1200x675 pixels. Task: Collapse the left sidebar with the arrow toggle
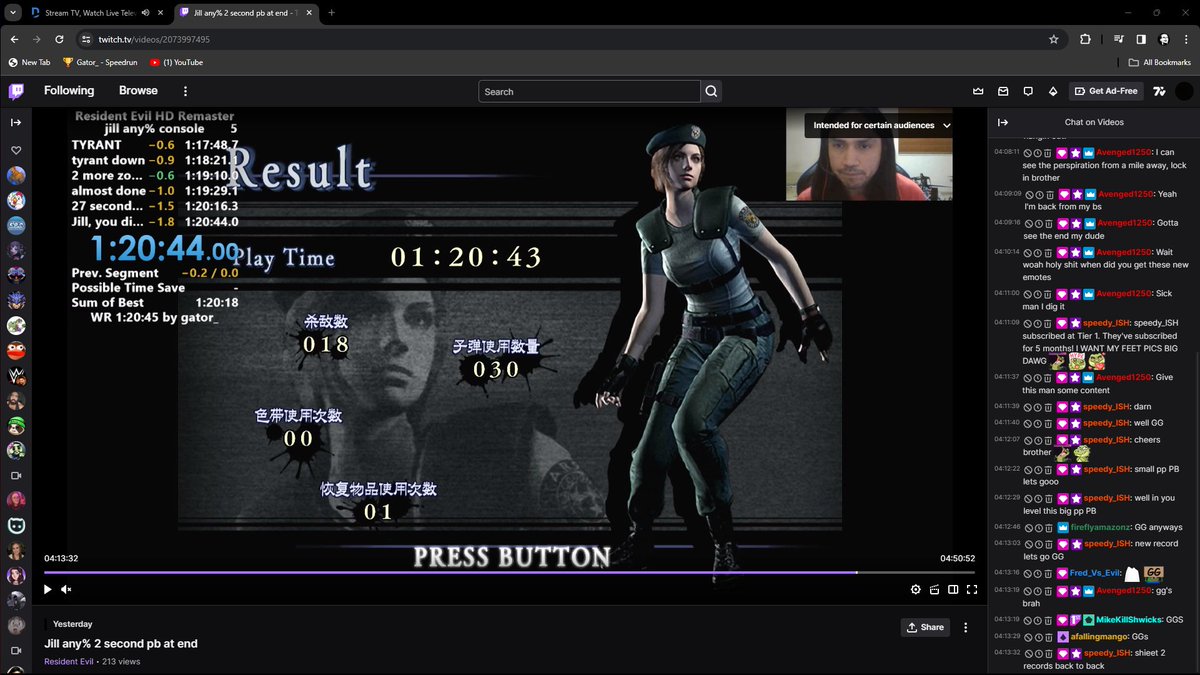(x=14, y=122)
